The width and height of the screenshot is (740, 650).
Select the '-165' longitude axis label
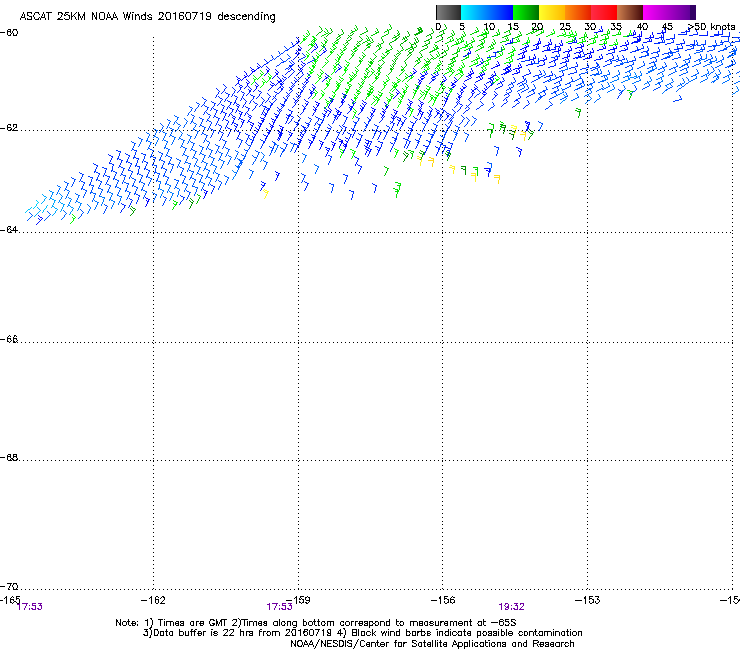coord(10,600)
